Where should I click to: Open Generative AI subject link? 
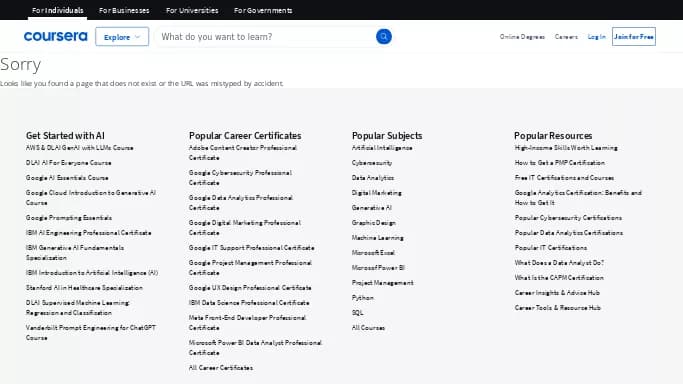coord(372,208)
